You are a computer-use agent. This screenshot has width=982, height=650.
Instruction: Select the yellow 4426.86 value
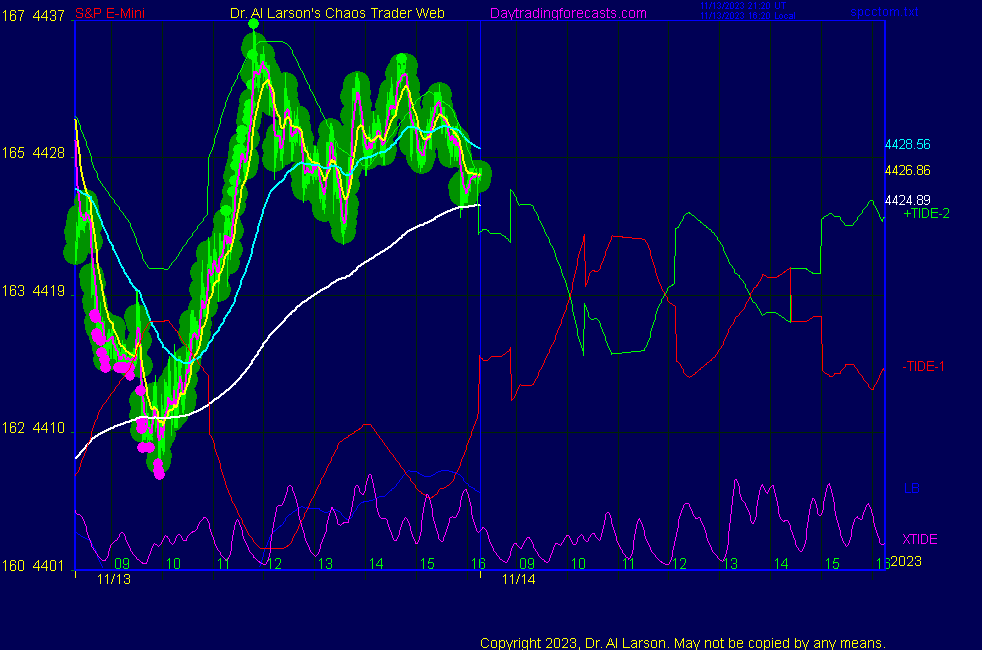(x=907, y=170)
